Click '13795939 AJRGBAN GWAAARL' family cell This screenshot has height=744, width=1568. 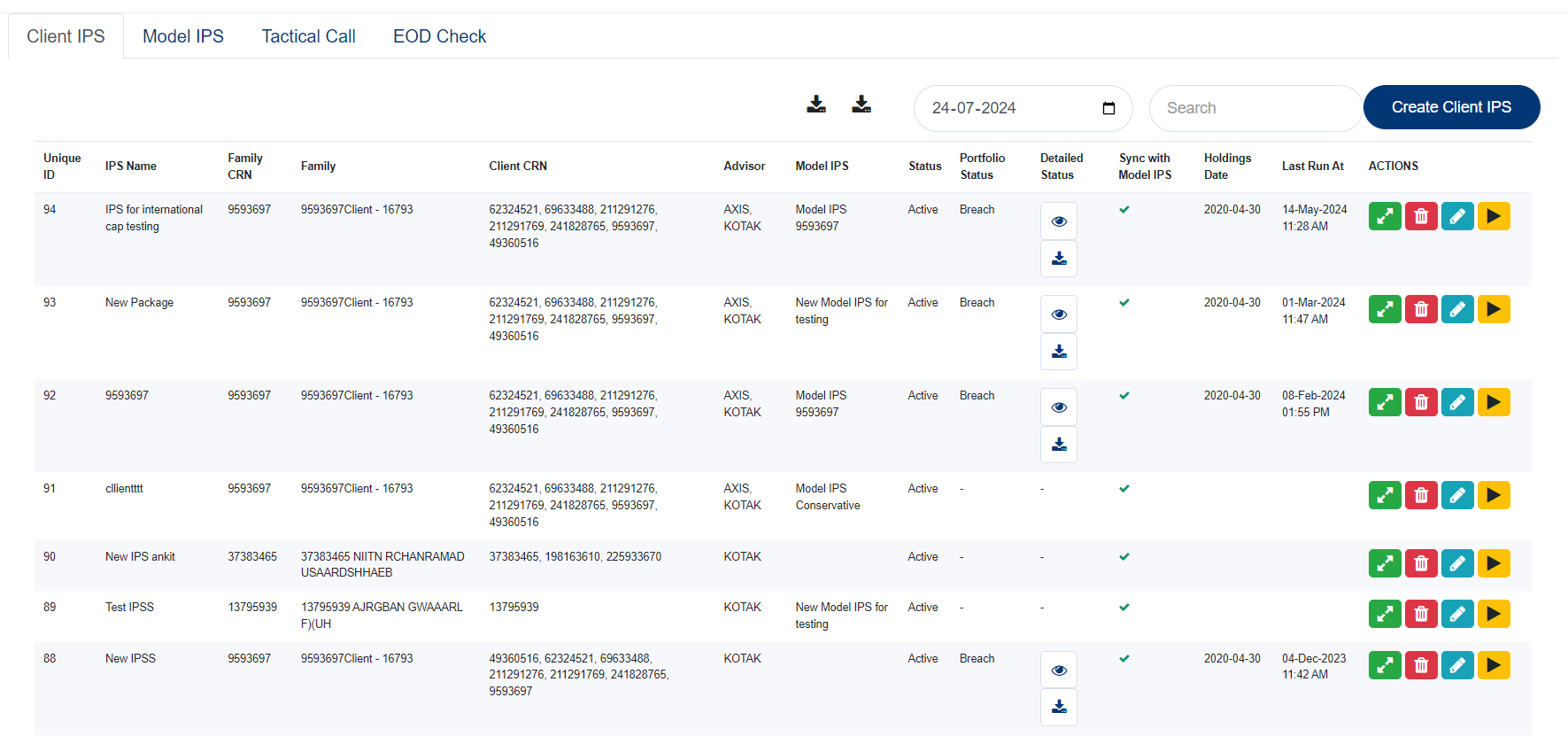click(382, 616)
